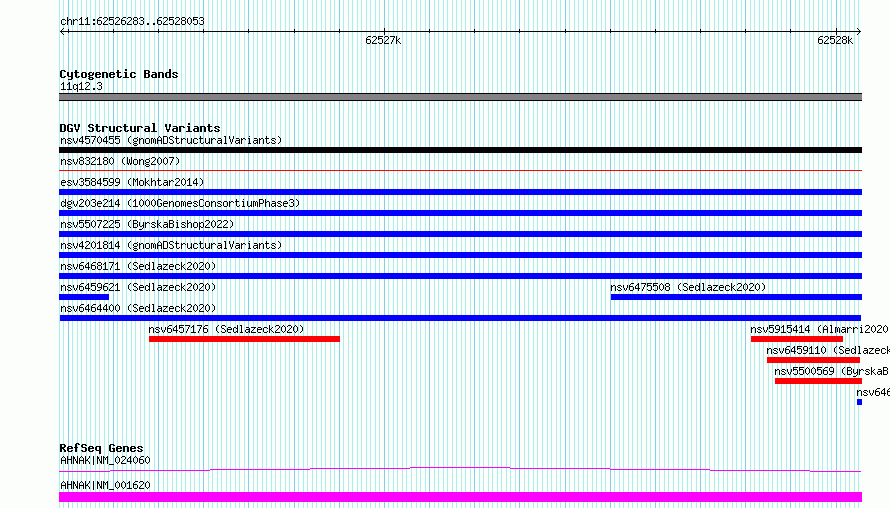Select the nsv4201814 (gnomADStructuralVariants) label
The width and height of the screenshot is (890, 508).
(x=171, y=245)
